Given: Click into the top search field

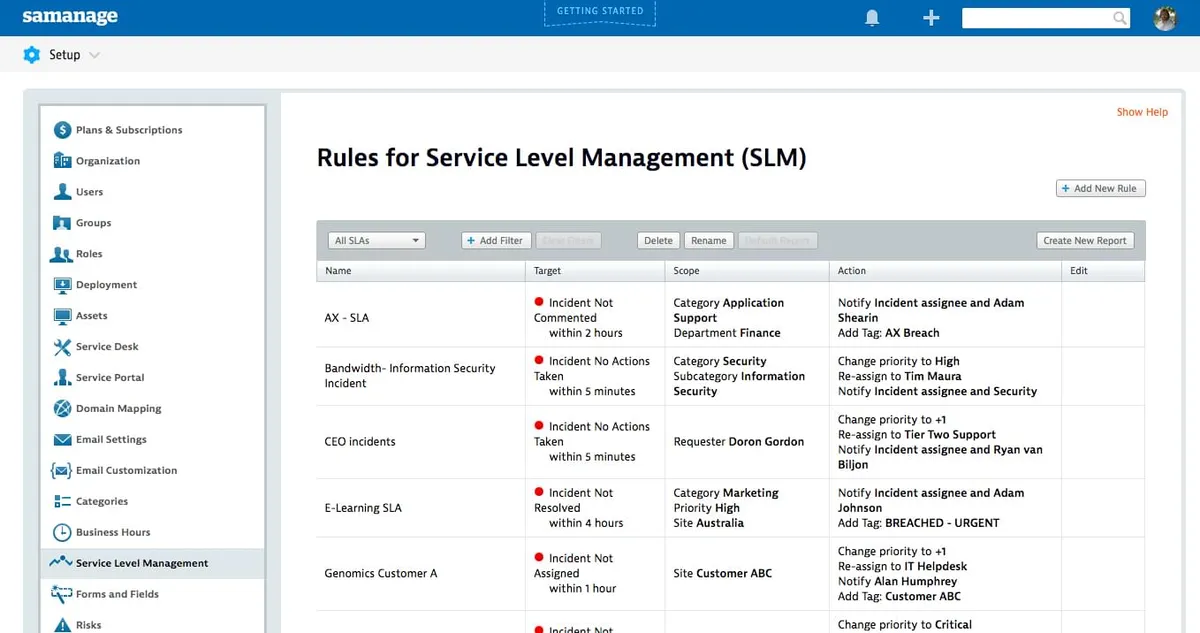Looking at the screenshot, I should [1035, 18].
